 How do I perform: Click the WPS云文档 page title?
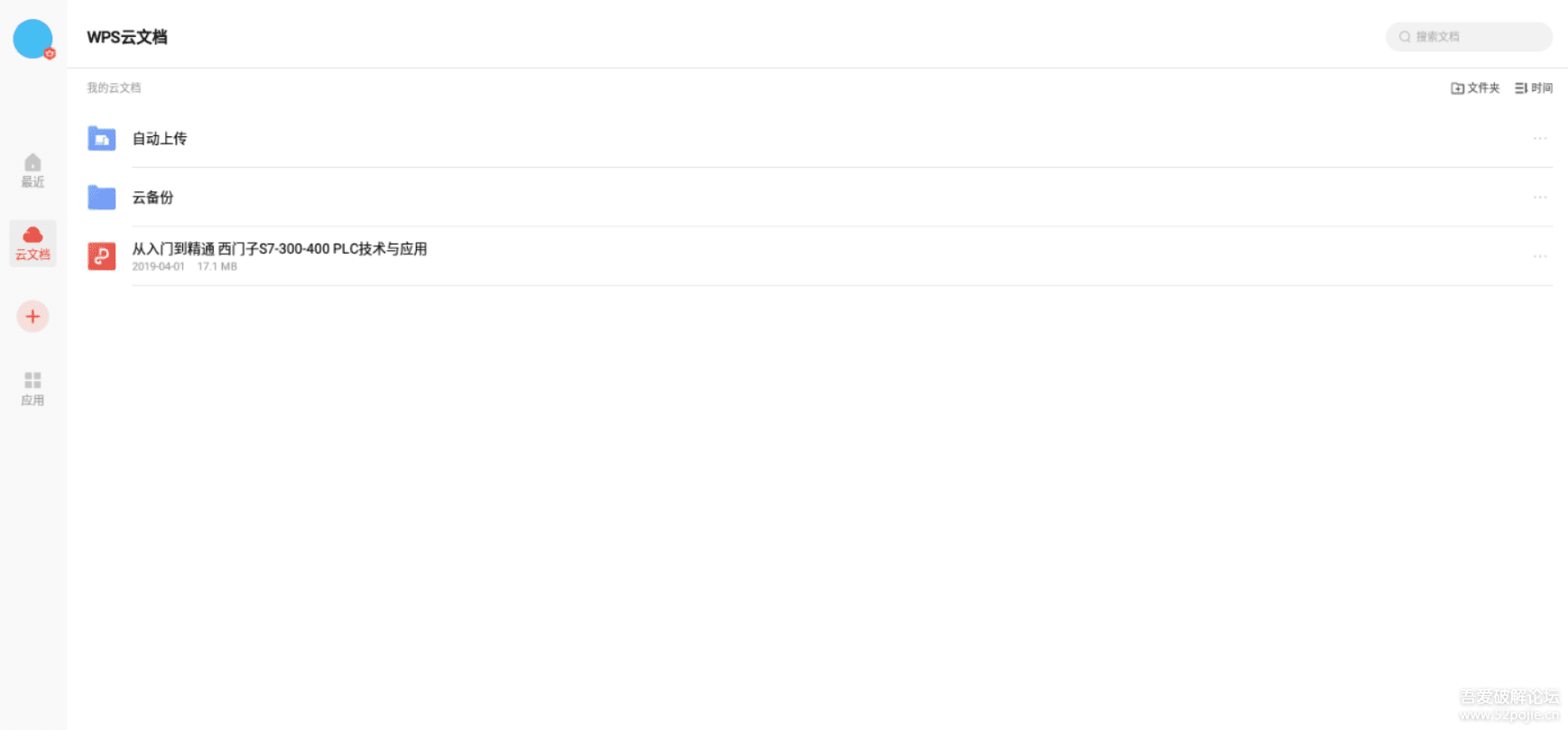click(x=127, y=38)
